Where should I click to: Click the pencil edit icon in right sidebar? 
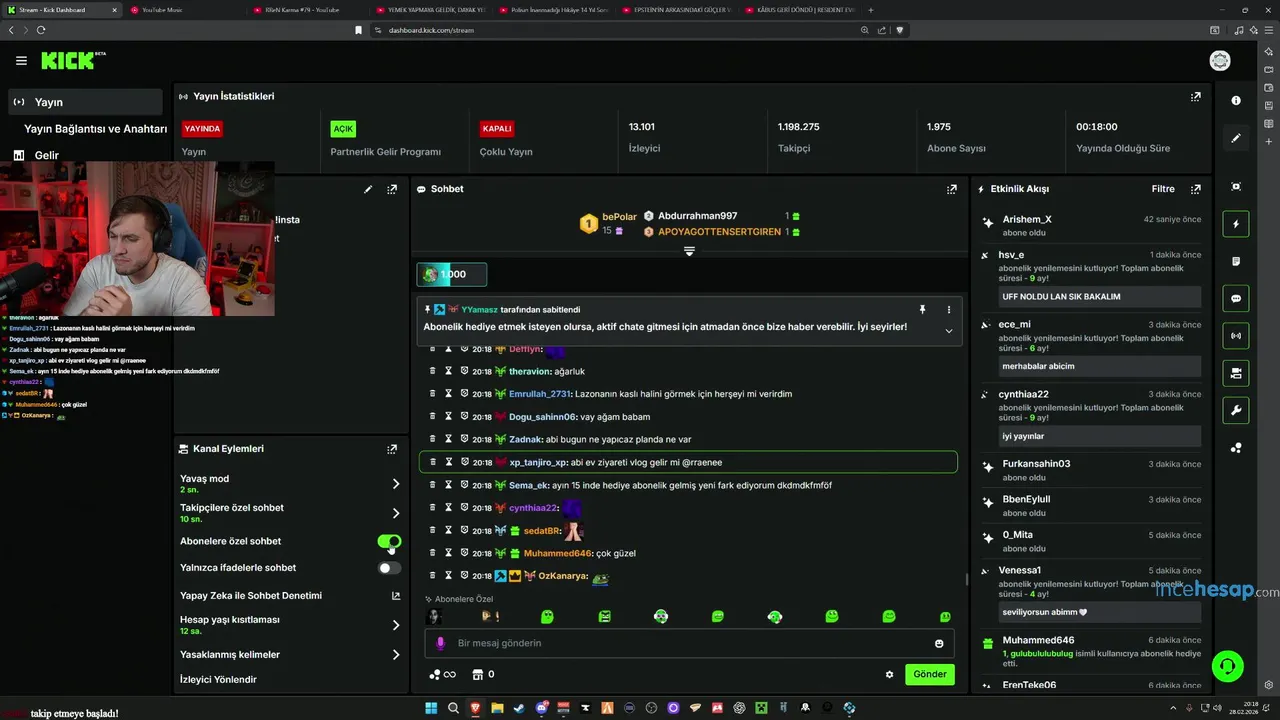pos(1236,138)
